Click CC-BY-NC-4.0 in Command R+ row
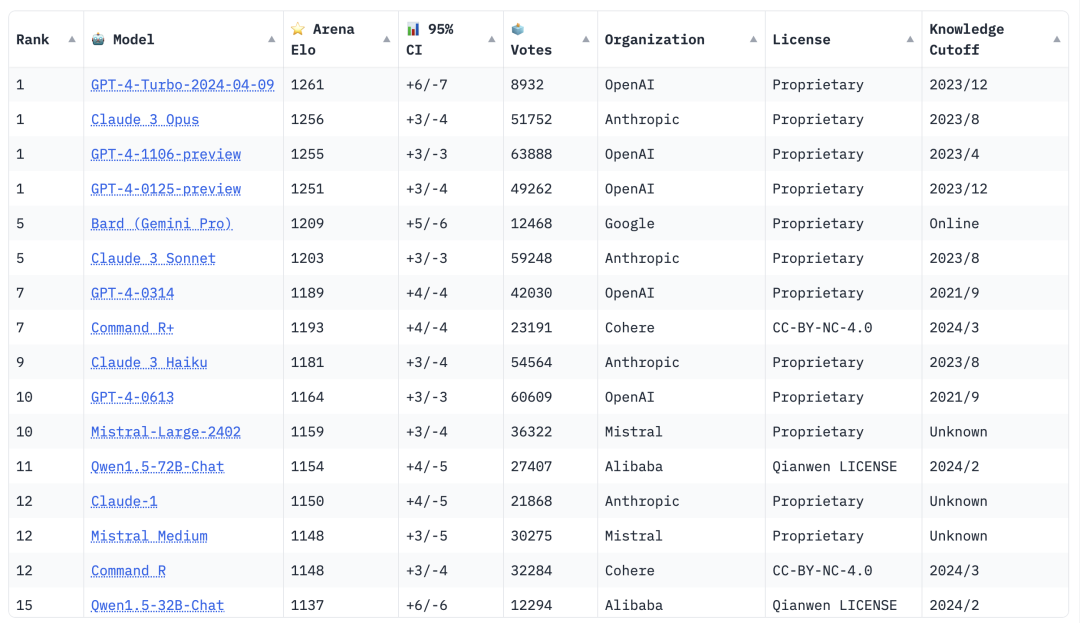This screenshot has width=1080, height=623. (x=822, y=328)
